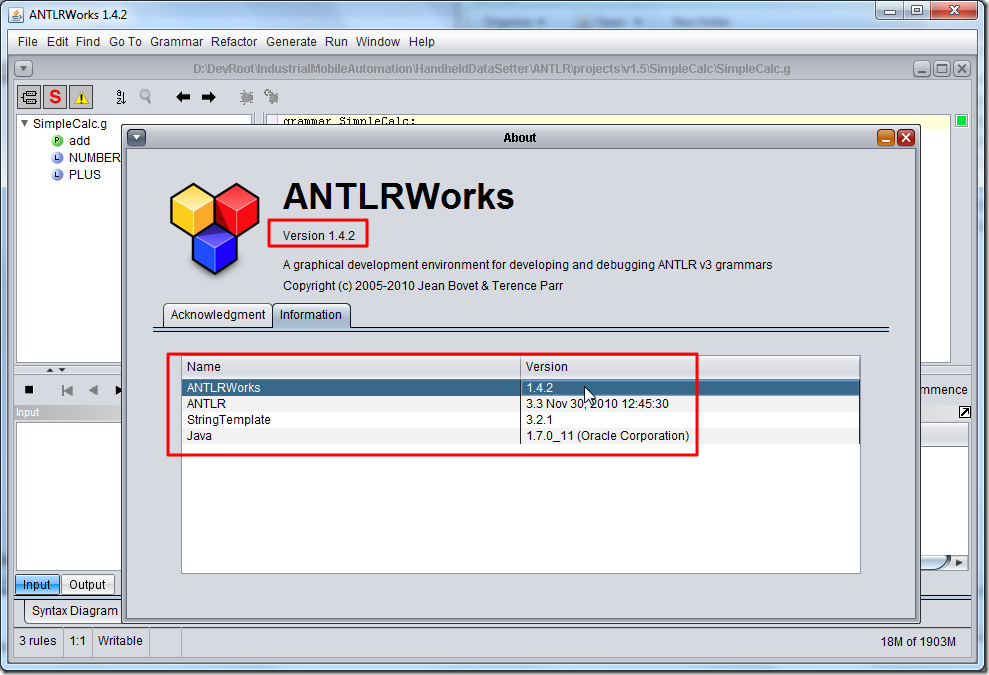Go forward with the right arrow icon
Viewport: 989px width, 675px height.
click(x=209, y=97)
